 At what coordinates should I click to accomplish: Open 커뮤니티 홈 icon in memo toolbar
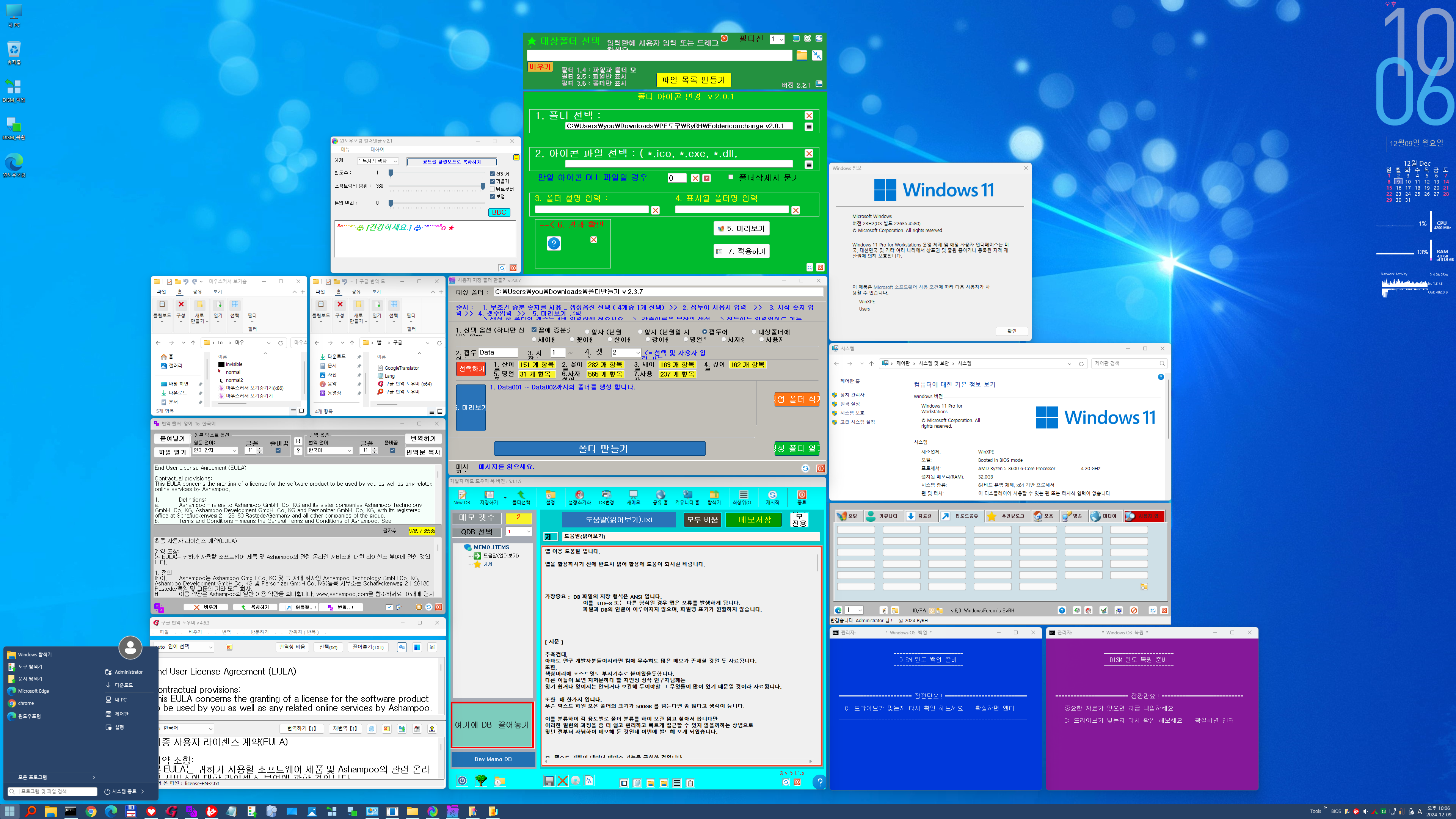(x=687, y=497)
